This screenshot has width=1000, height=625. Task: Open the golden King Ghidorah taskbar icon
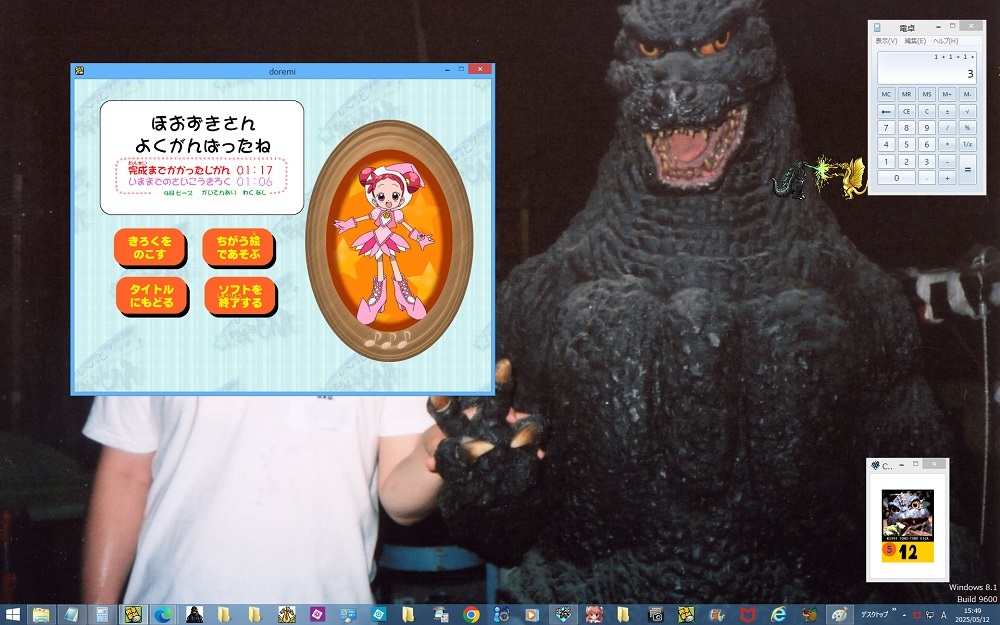point(286,615)
